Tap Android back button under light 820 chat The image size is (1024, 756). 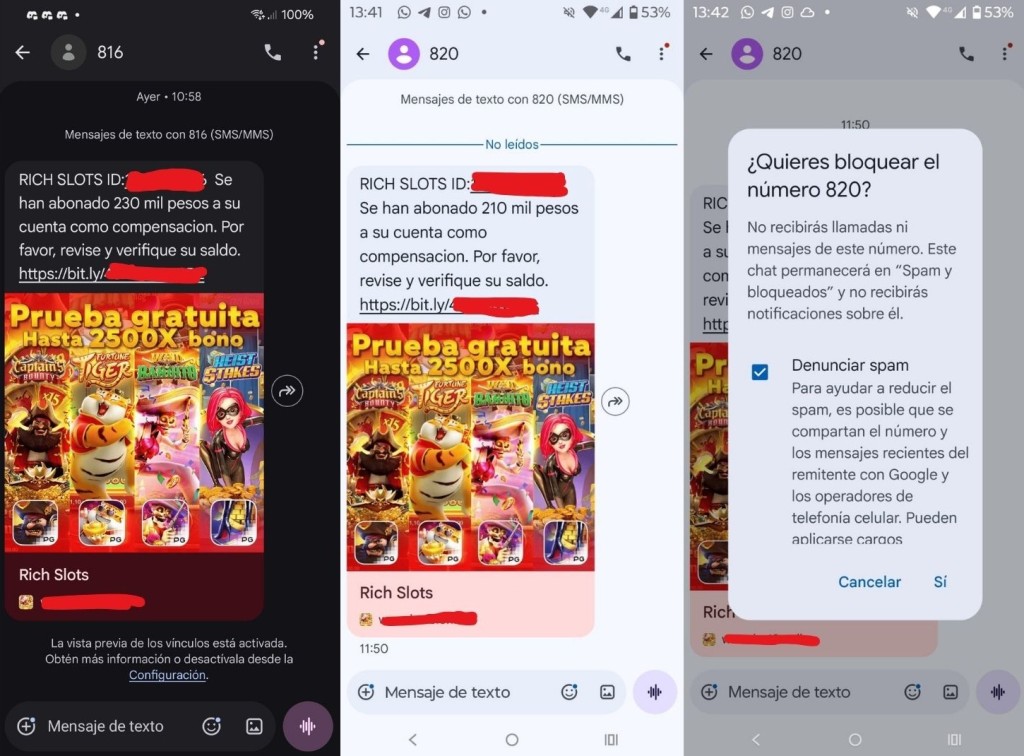pos(413,740)
